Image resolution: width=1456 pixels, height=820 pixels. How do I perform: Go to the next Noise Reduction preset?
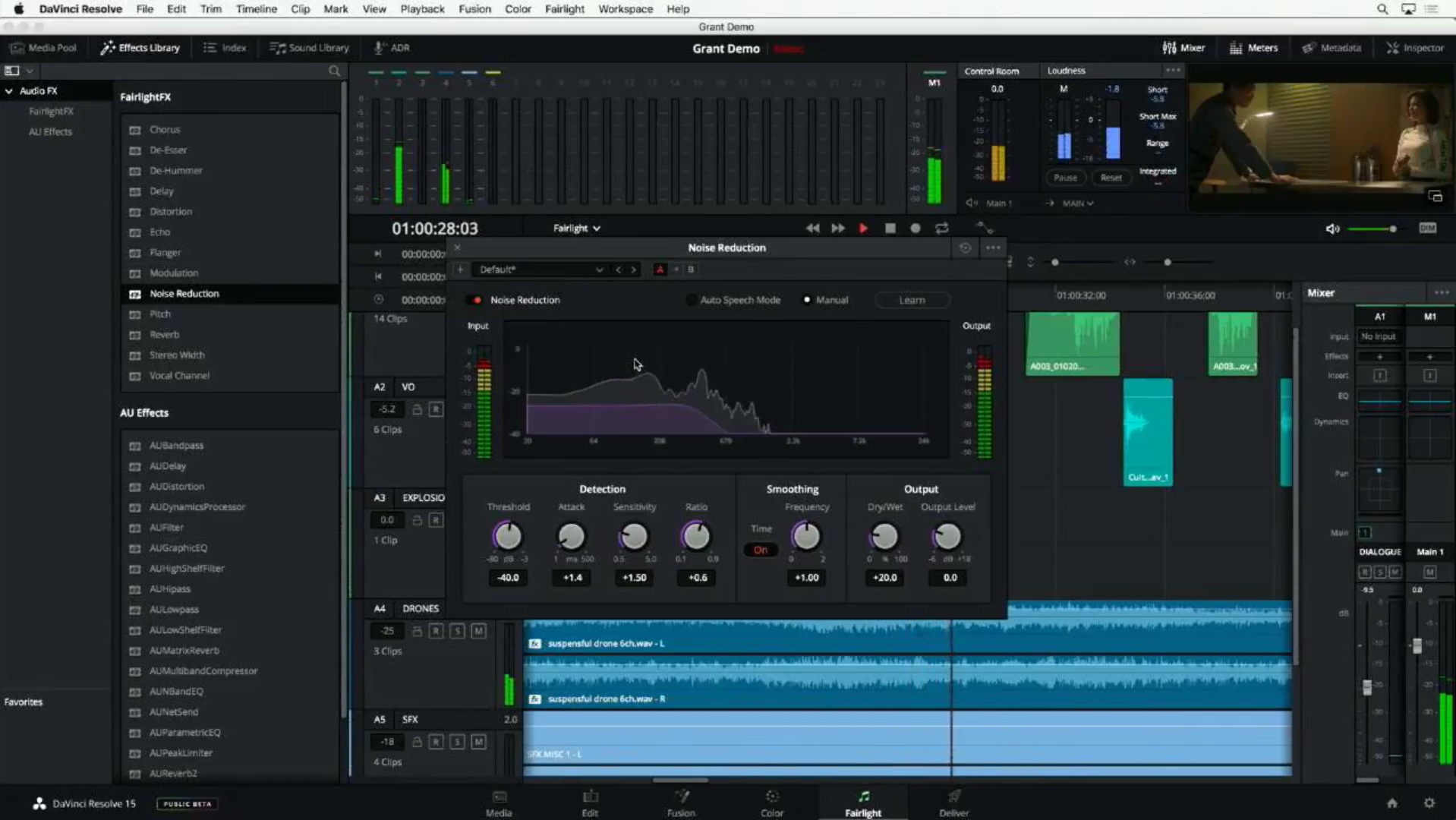click(x=633, y=270)
